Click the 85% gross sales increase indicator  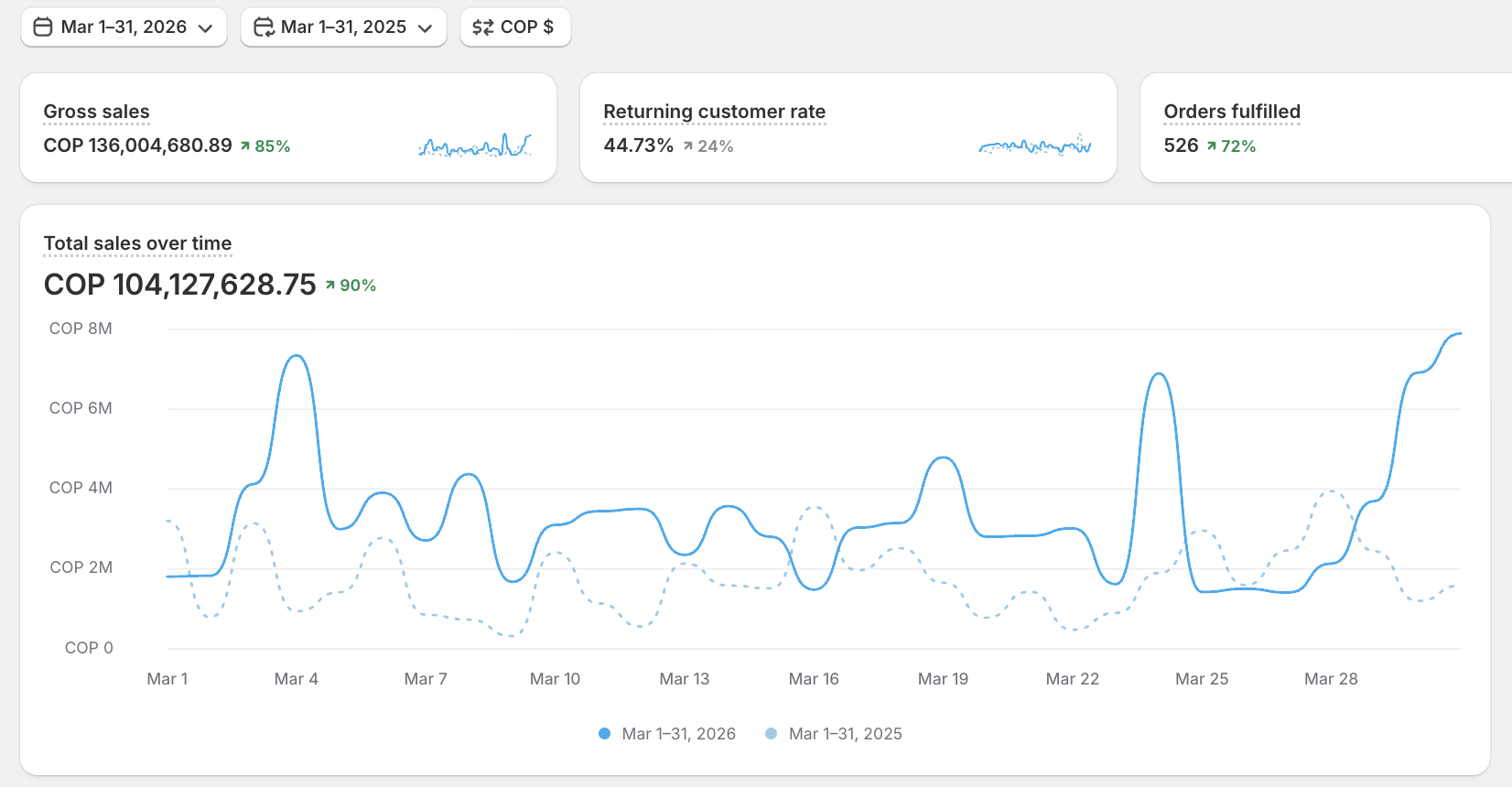(265, 146)
